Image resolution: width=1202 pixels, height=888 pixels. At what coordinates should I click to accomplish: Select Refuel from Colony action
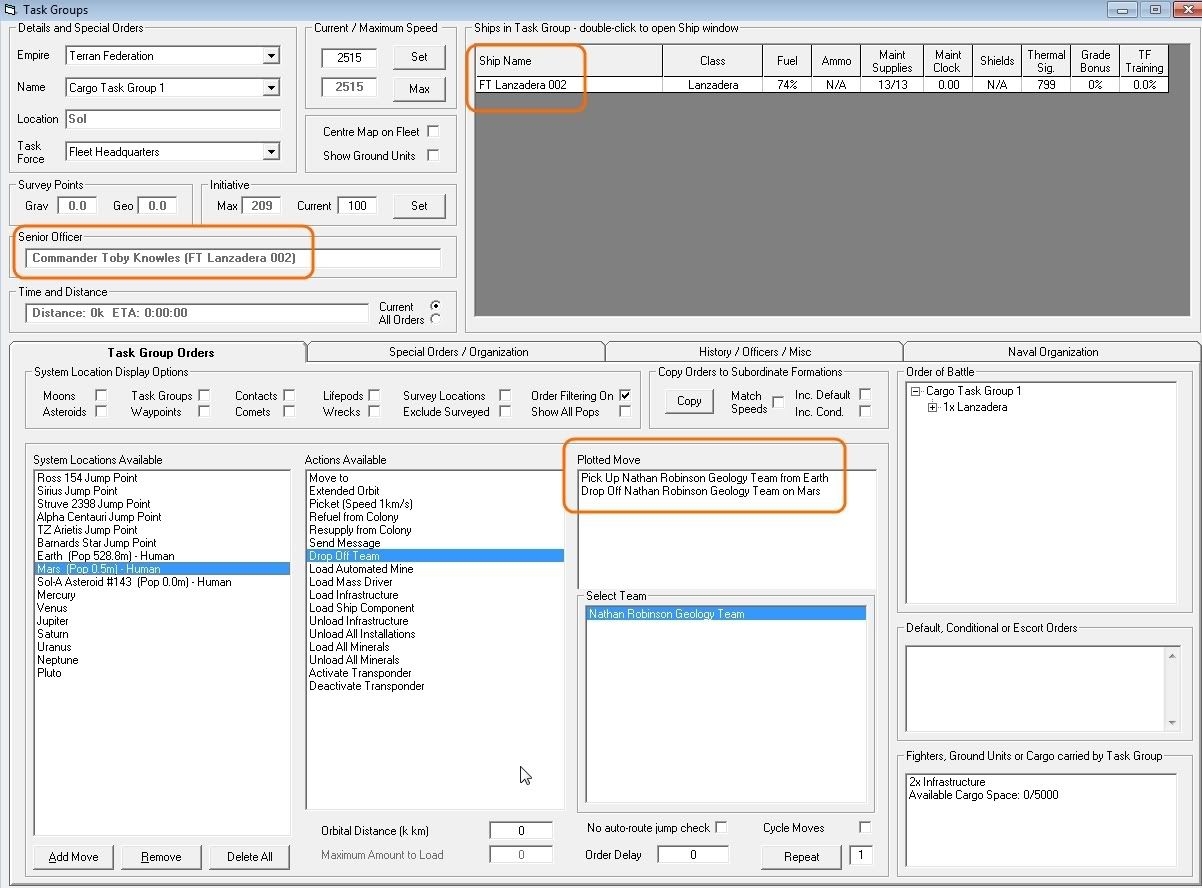click(435, 517)
